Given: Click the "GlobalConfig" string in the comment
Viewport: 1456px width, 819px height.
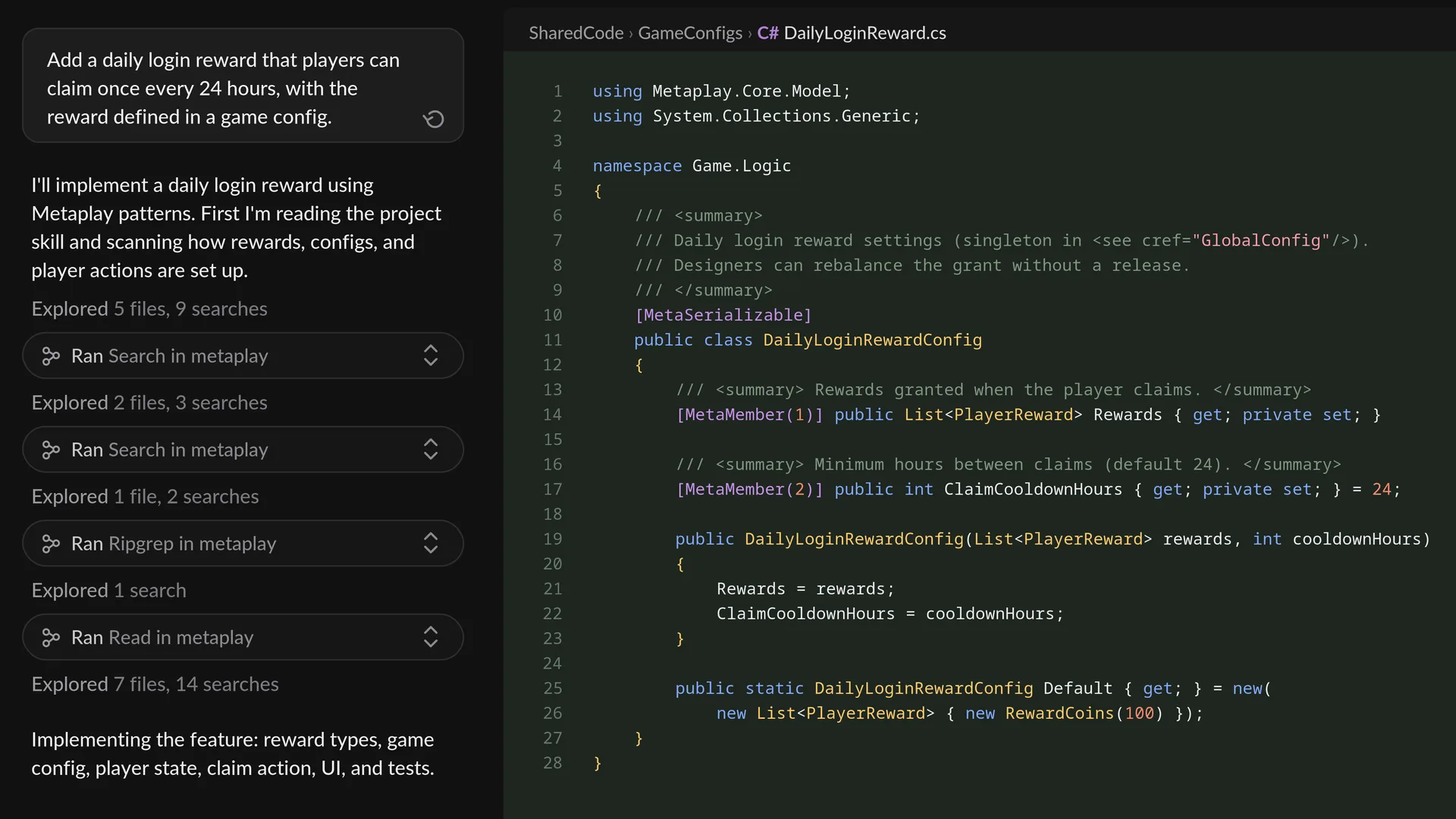Looking at the screenshot, I should 1260,240.
